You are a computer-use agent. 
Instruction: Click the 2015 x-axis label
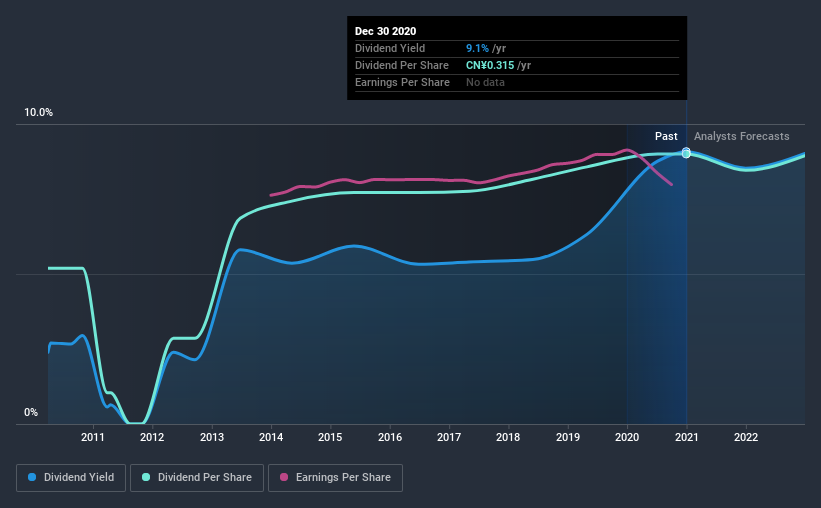330,437
